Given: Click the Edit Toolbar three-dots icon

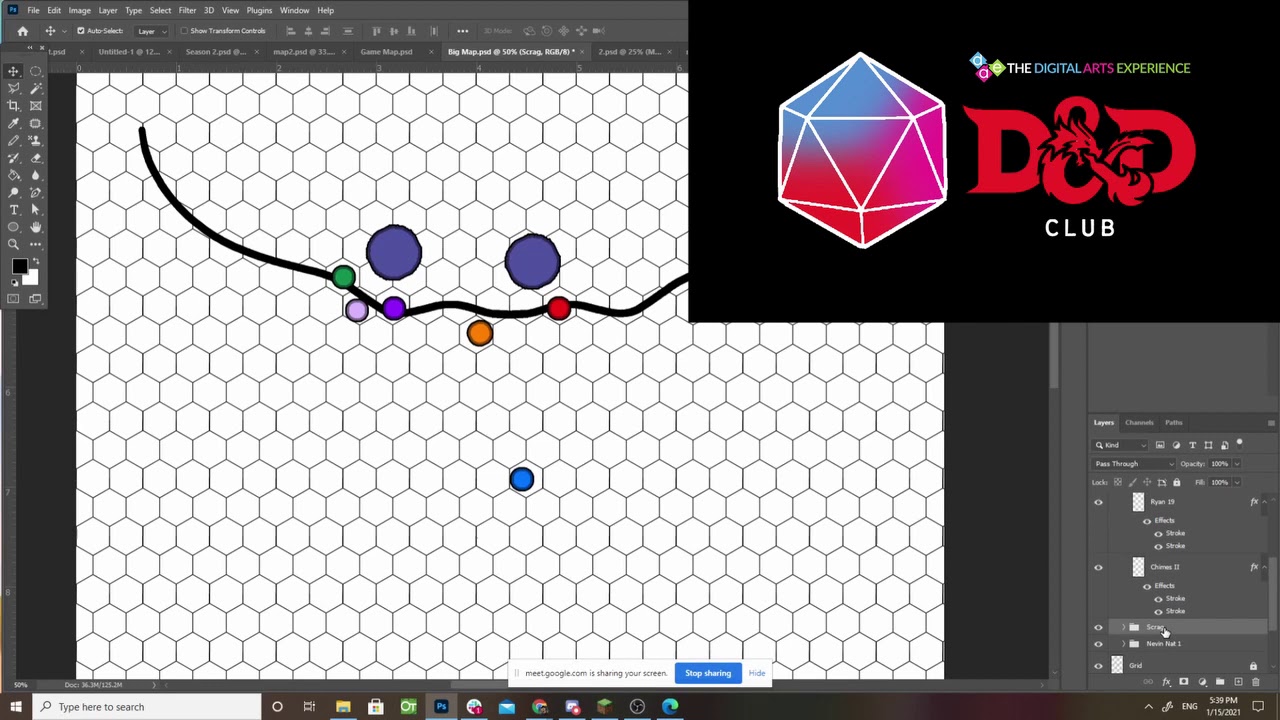Looking at the screenshot, I should click(36, 244).
